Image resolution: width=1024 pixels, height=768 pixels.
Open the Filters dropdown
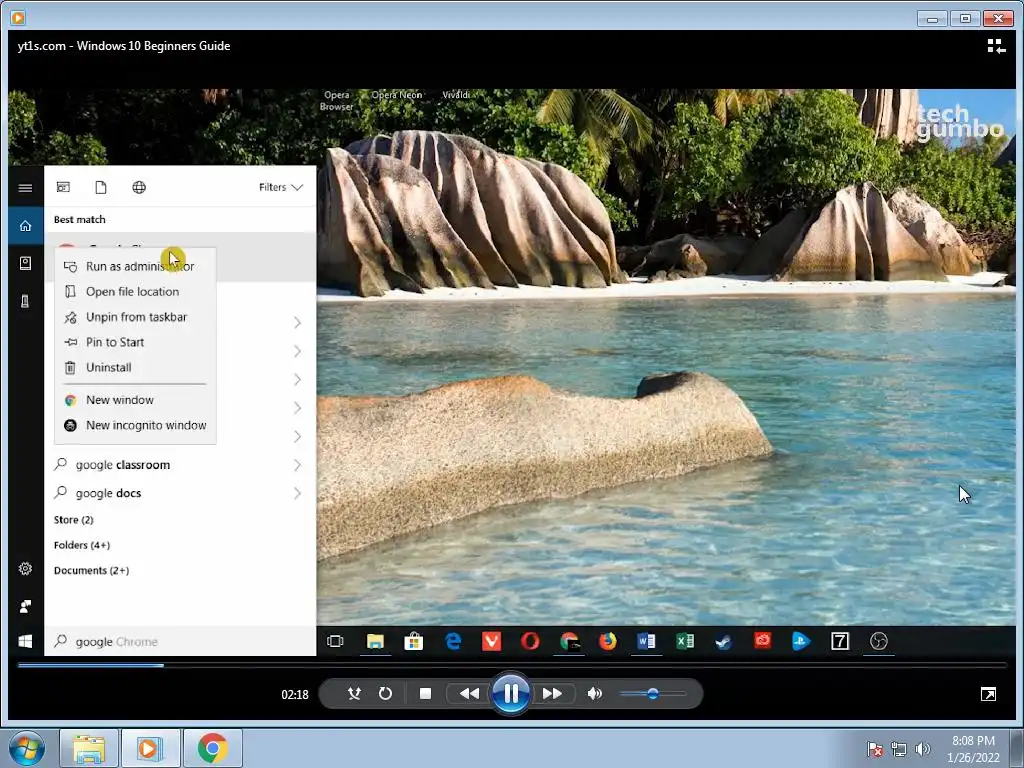coord(281,187)
